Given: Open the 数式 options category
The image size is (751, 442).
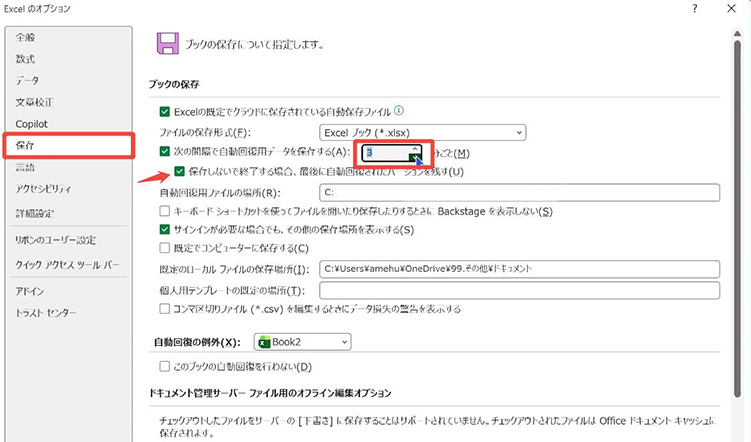Looking at the screenshot, I should click(25, 59).
